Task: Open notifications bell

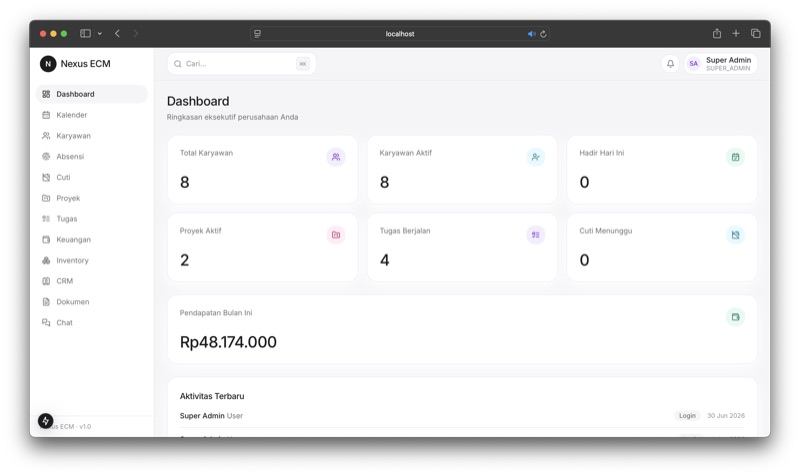Action: pyautogui.click(x=670, y=64)
